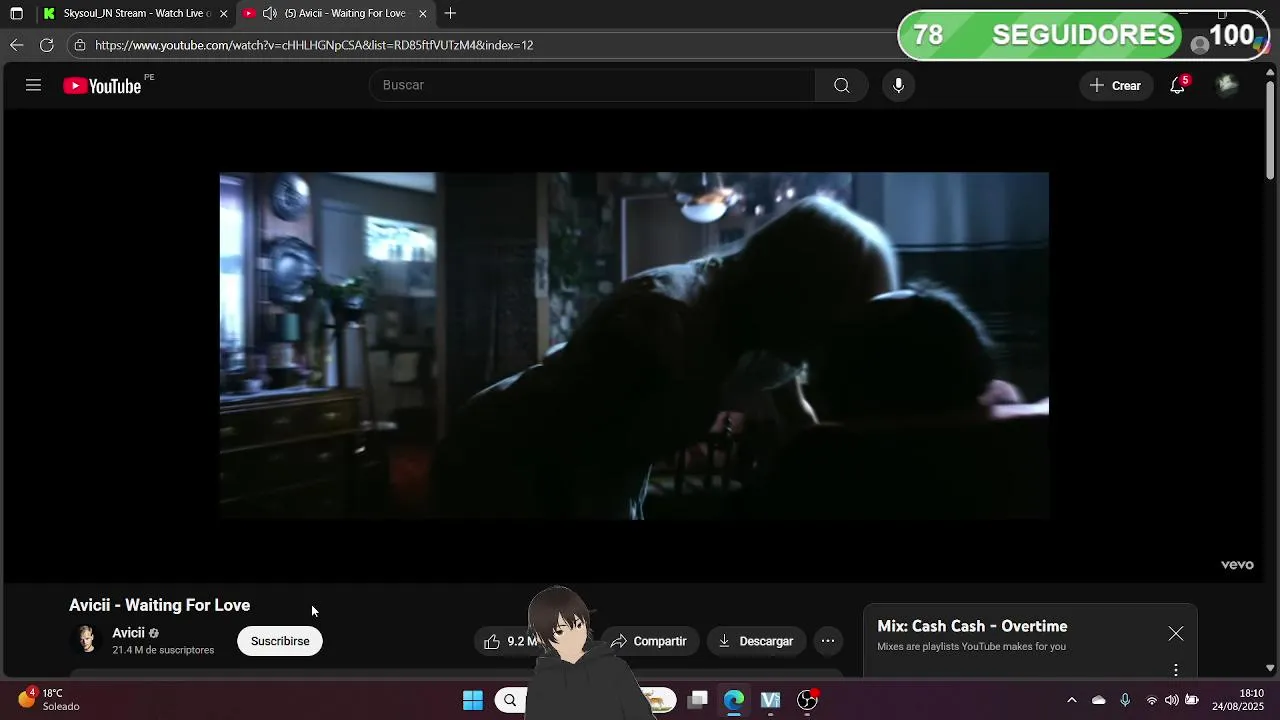1280x720 pixels.
Task: Click the YouTube URL address bar
Action: click(314, 45)
